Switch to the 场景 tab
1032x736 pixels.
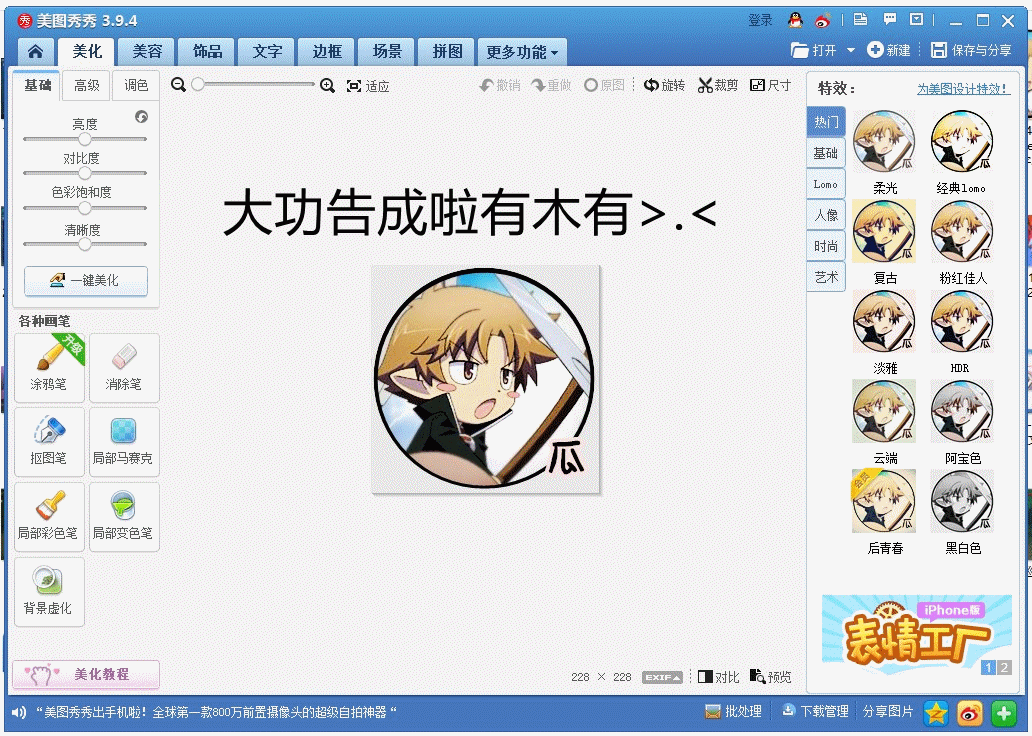(x=387, y=51)
